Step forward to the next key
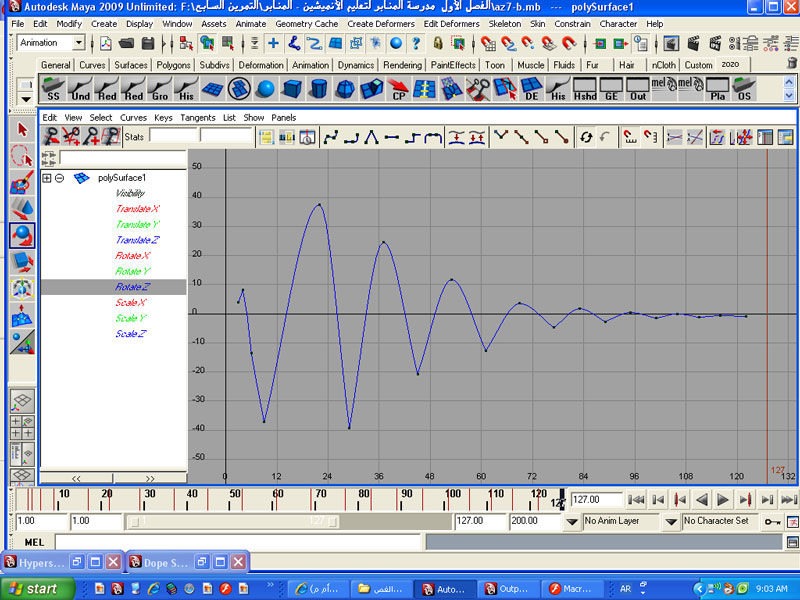This screenshot has height=600, width=800. coord(745,499)
